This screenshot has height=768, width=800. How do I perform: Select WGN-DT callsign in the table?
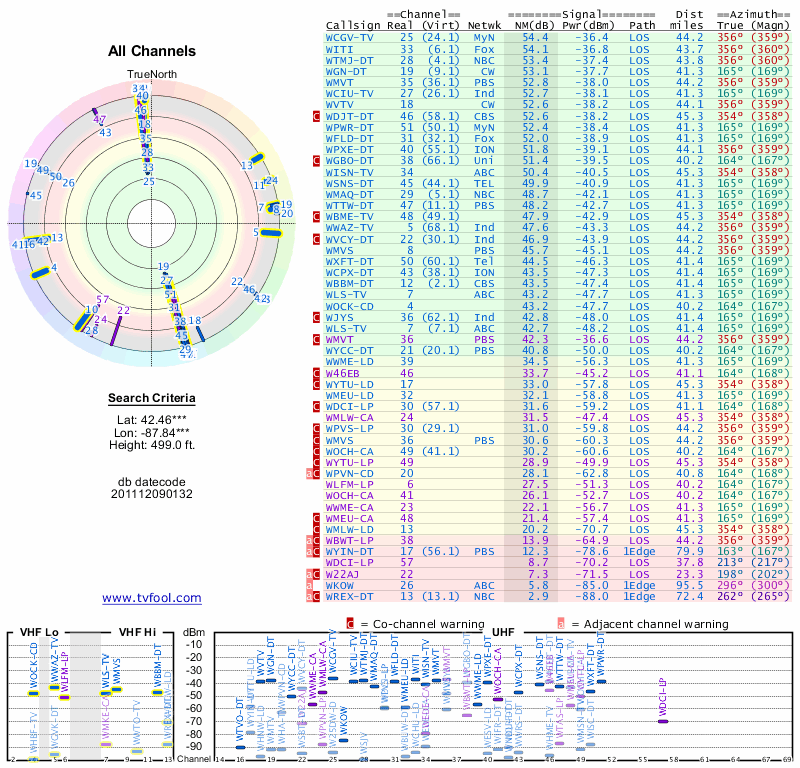pos(346,71)
